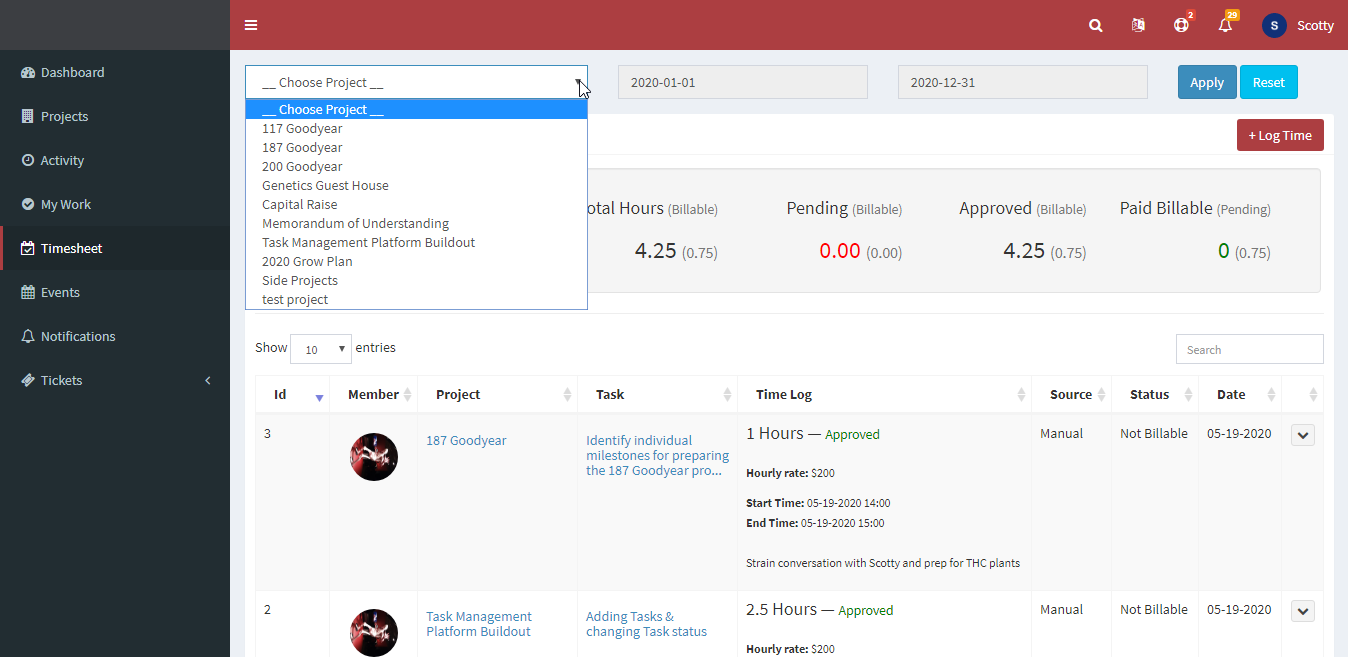Open the search magnifier icon in header
The image size is (1348, 657).
1096,25
